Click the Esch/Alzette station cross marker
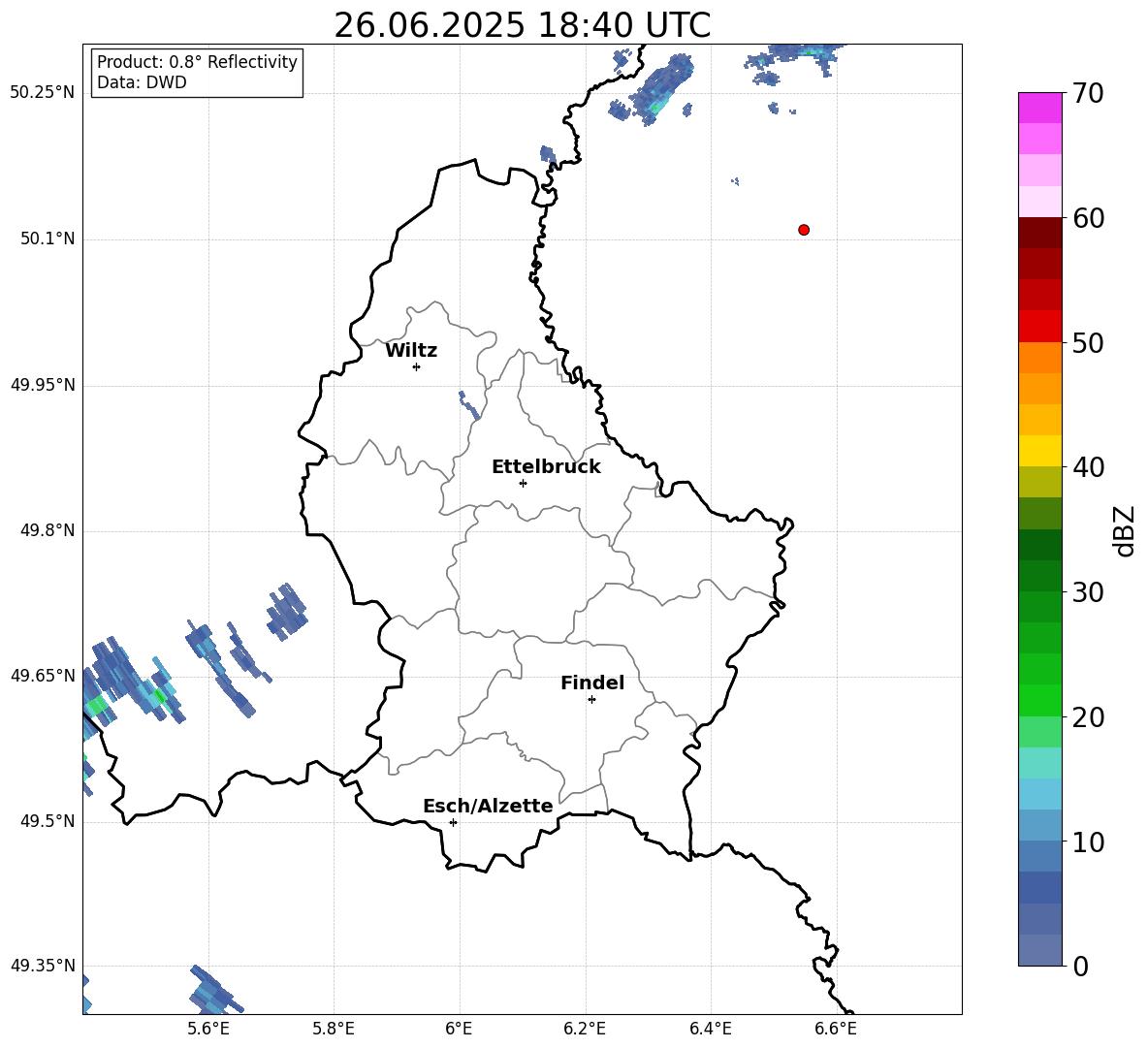 tap(453, 822)
